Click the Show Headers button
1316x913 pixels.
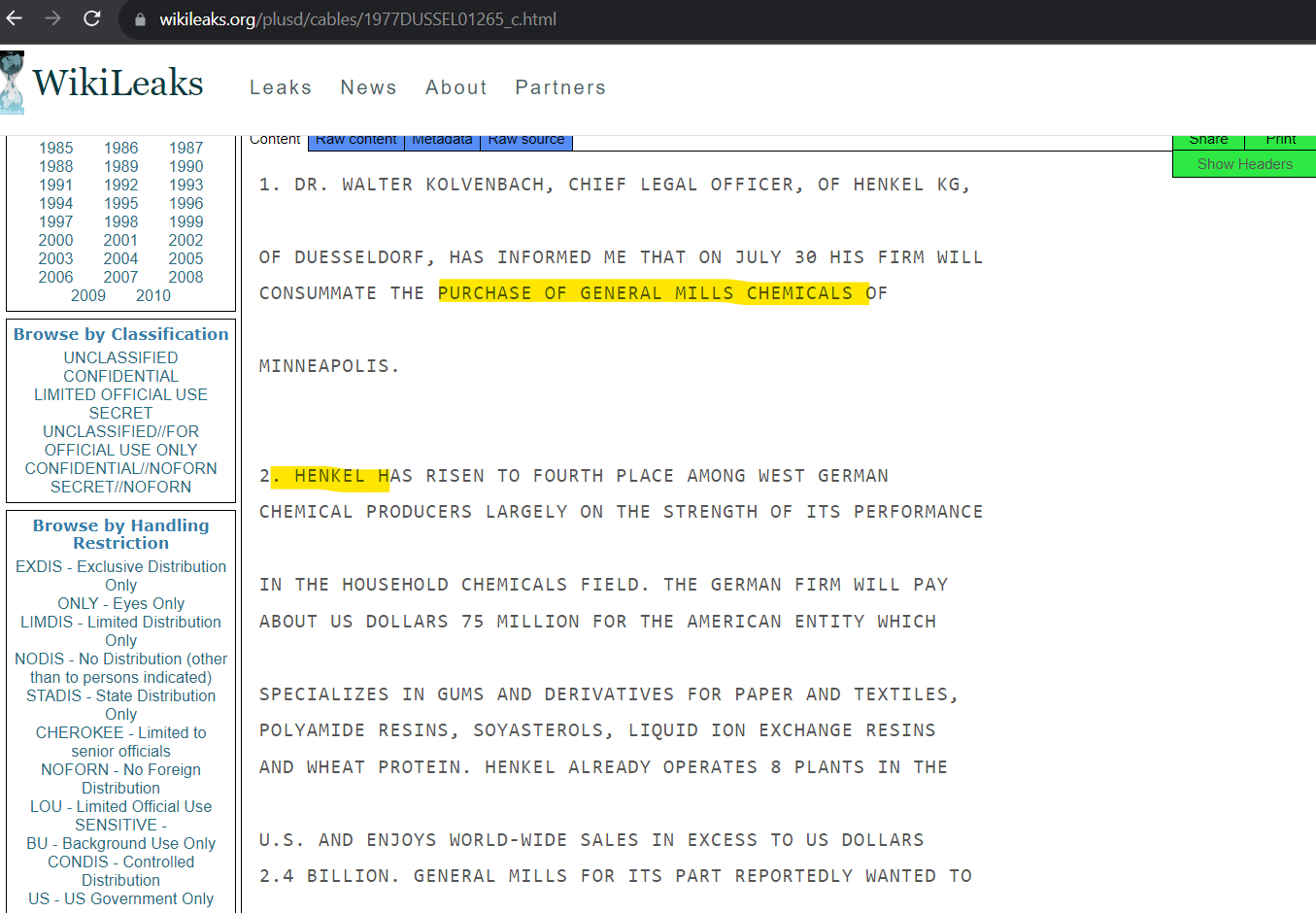click(x=1244, y=164)
